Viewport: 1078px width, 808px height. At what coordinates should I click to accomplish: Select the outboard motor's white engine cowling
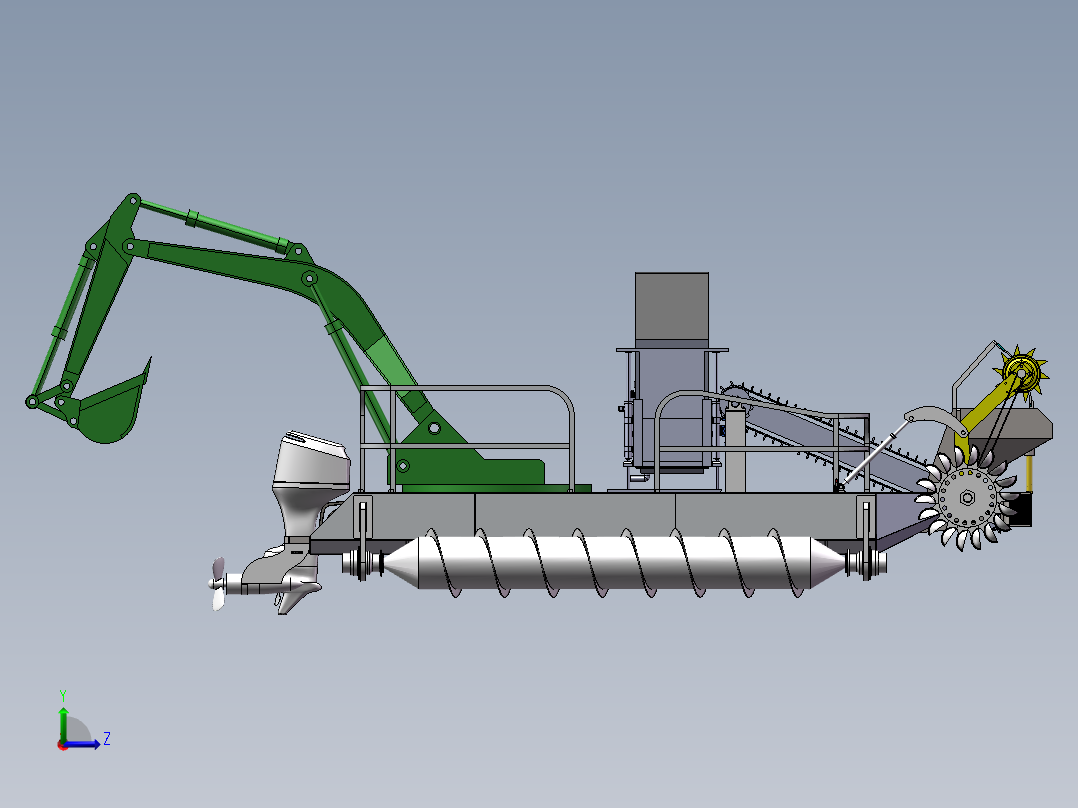point(312,461)
